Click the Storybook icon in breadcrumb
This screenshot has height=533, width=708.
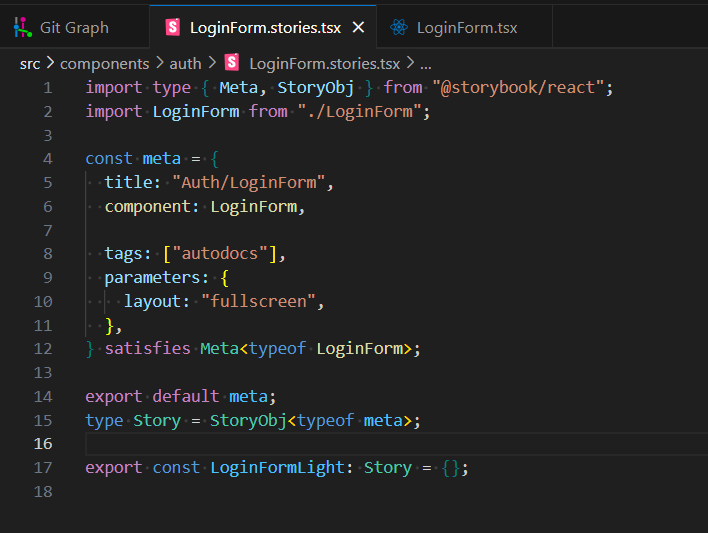232,62
